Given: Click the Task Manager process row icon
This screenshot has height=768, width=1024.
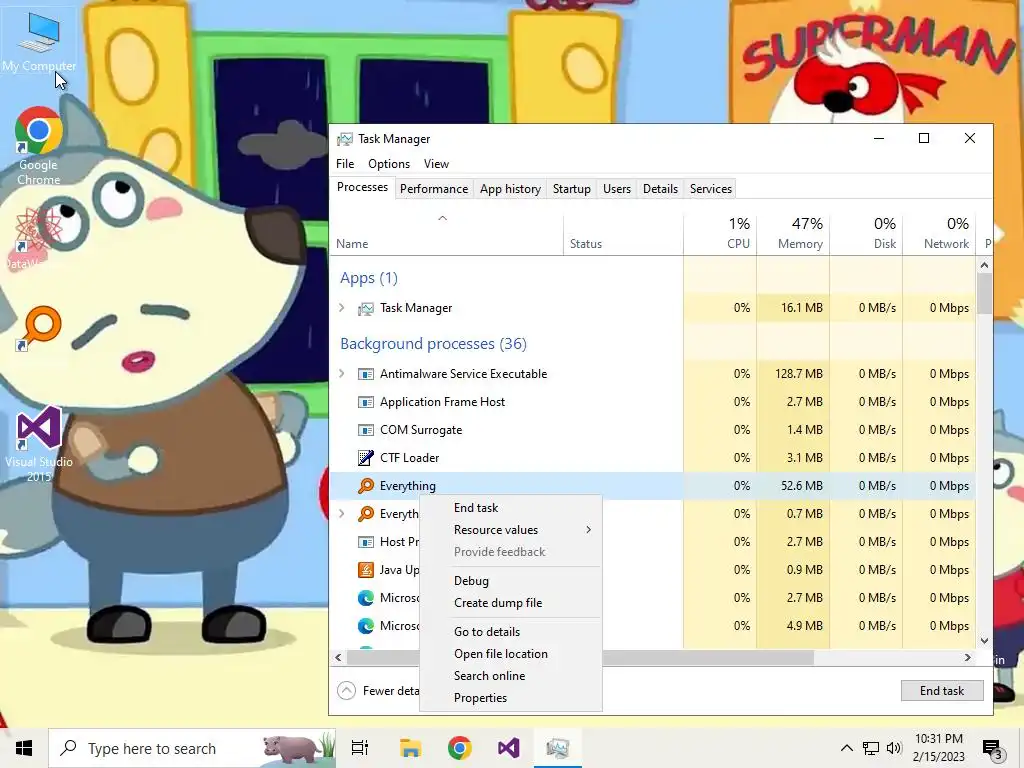Looking at the screenshot, I should click(366, 308).
